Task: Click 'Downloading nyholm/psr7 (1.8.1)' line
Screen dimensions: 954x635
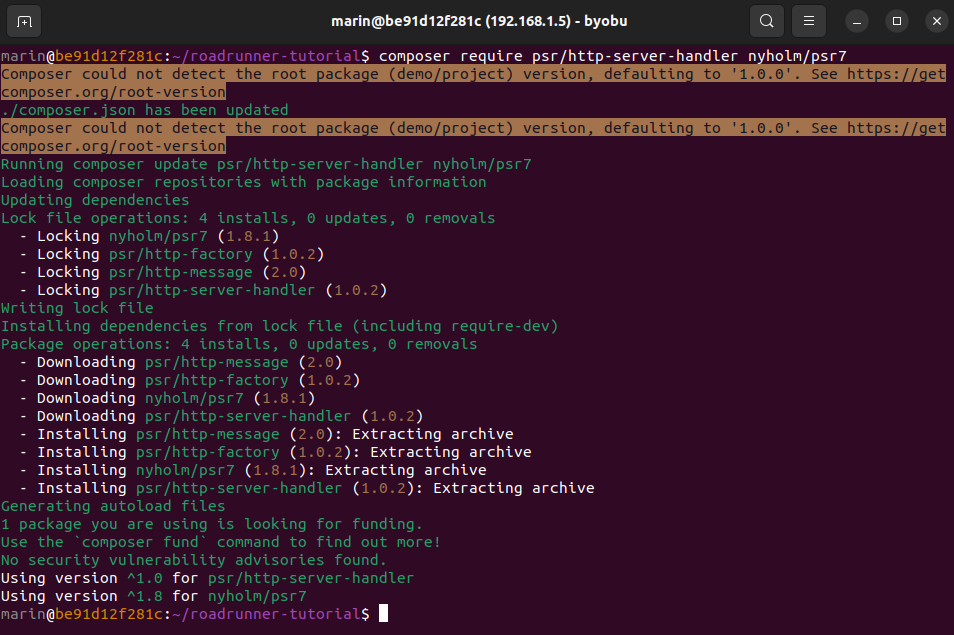Action: click(167, 398)
